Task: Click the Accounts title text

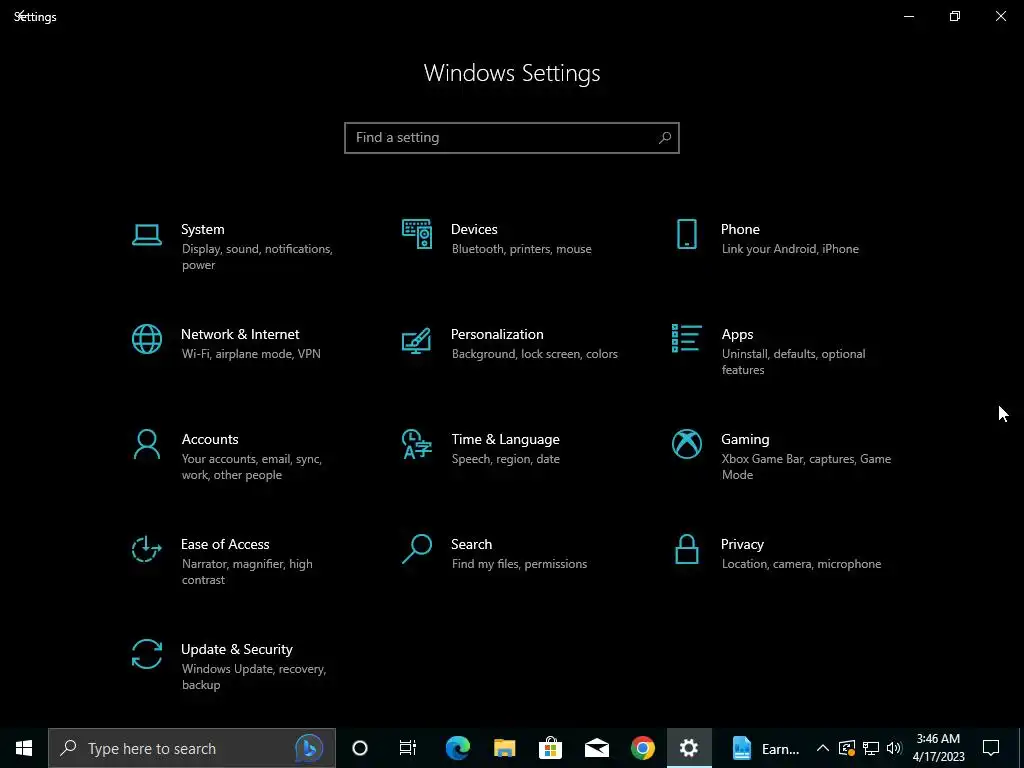Action: 210,440
